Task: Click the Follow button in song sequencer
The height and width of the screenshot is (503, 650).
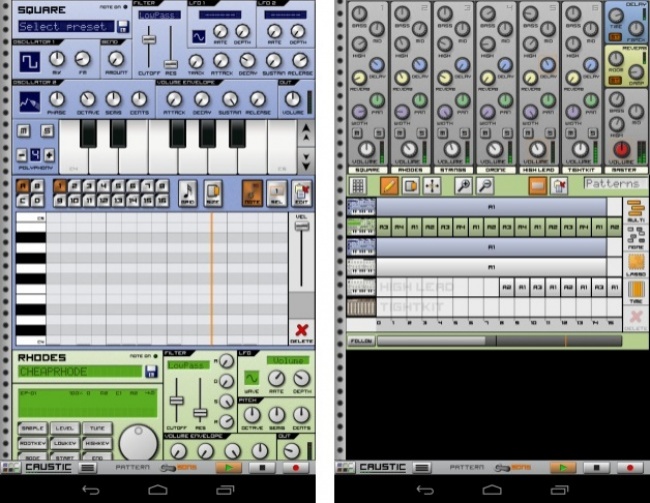Action: (360, 341)
